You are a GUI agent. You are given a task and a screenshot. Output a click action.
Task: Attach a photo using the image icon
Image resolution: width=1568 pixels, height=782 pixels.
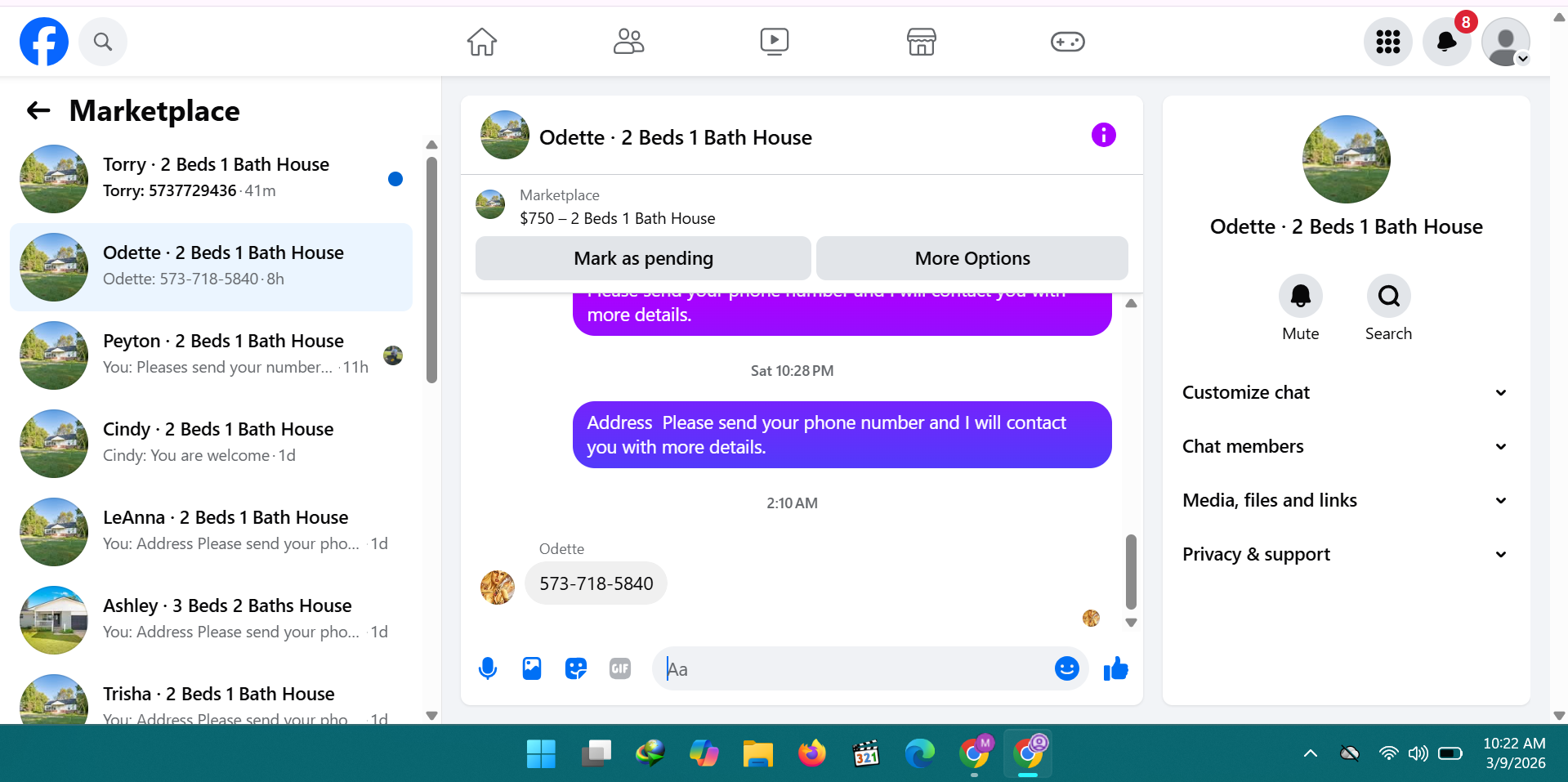point(532,669)
